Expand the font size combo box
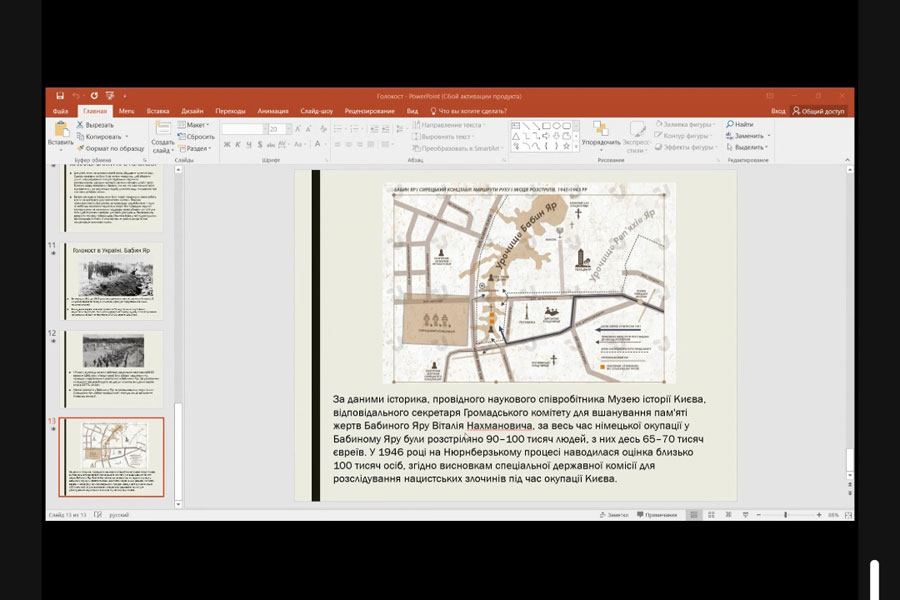 pos(287,129)
